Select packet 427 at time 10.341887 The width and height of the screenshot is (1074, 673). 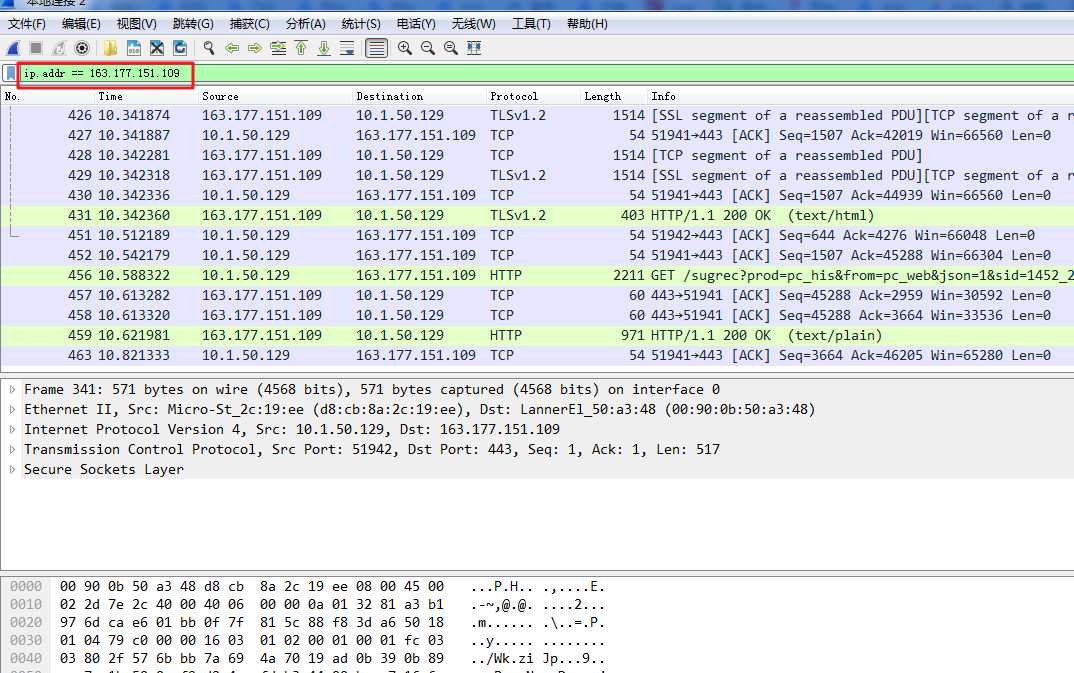(537, 136)
